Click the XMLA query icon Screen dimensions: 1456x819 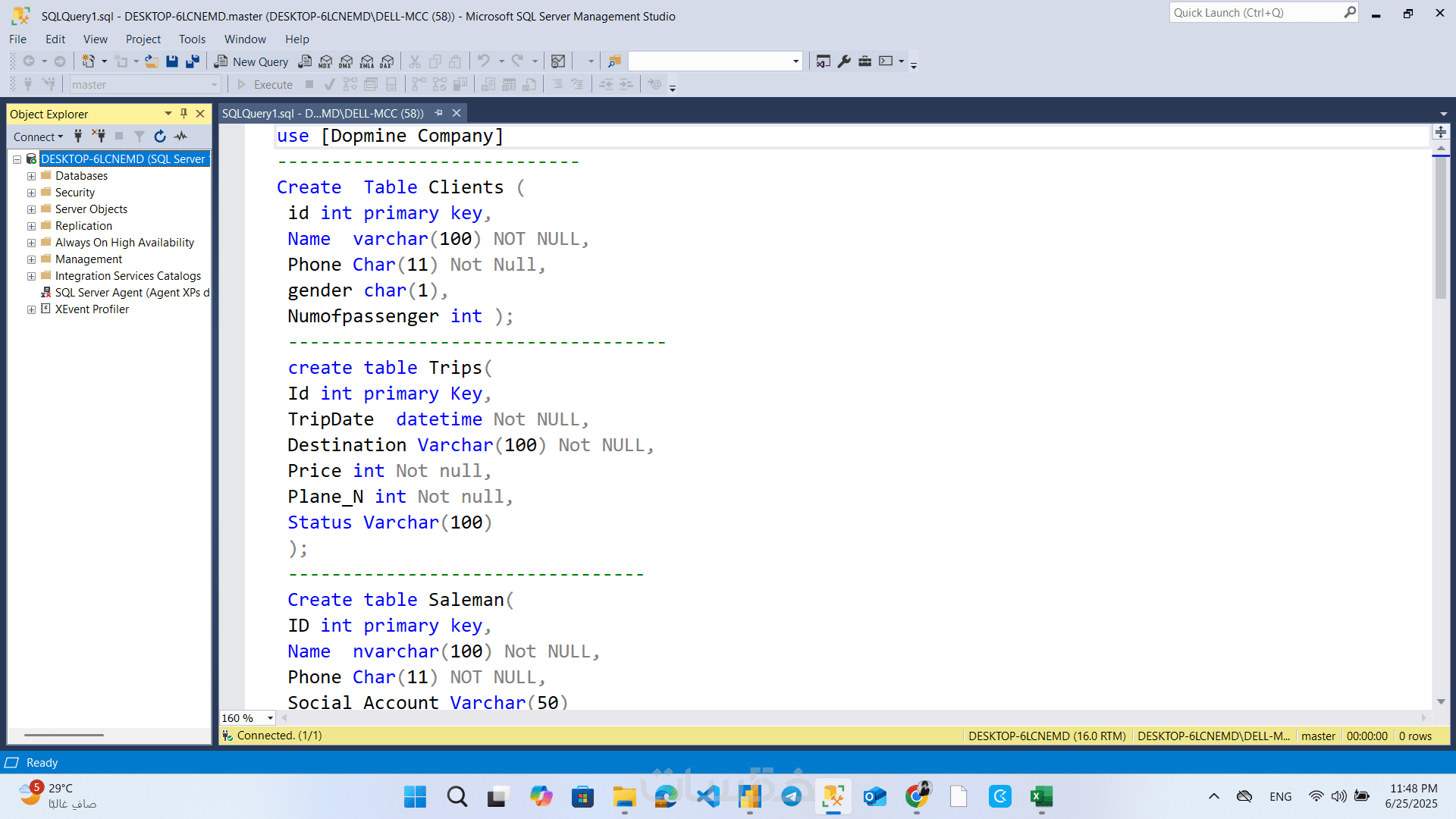(x=367, y=61)
